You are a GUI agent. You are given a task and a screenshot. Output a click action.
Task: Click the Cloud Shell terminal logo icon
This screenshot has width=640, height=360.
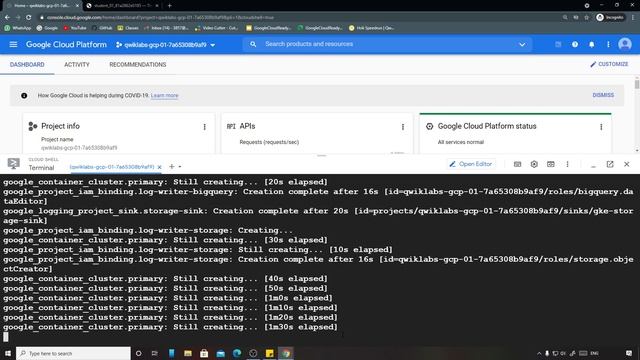tap(13, 164)
